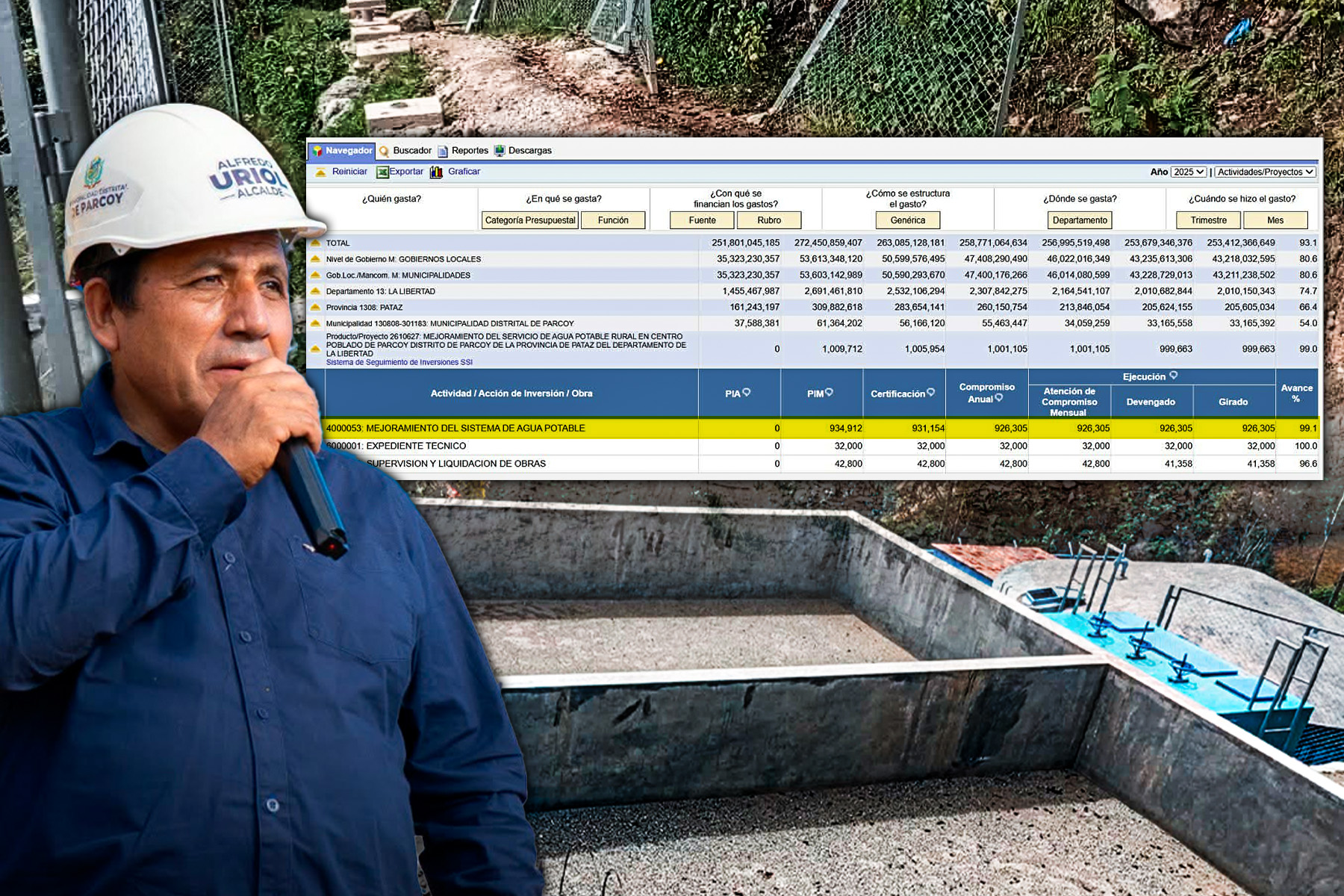1344x896 pixels.
Task: Open the Año 2025 dropdown
Action: pos(1189,172)
